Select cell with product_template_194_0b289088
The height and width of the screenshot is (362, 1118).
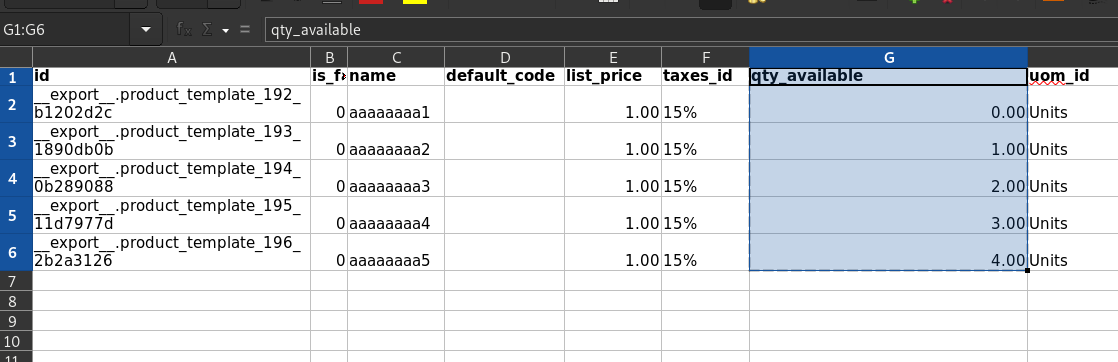[171, 178]
